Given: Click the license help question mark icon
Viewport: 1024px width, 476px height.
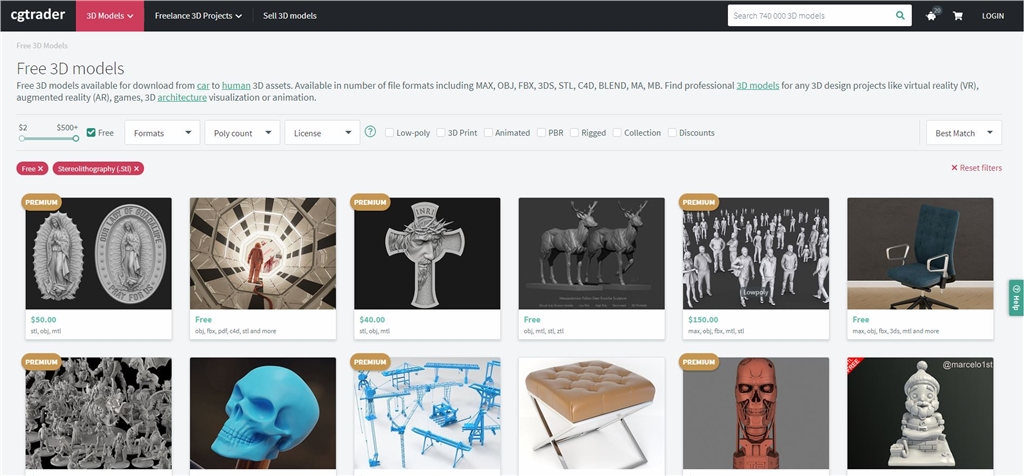Looking at the screenshot, I should (x=370, y=132).
